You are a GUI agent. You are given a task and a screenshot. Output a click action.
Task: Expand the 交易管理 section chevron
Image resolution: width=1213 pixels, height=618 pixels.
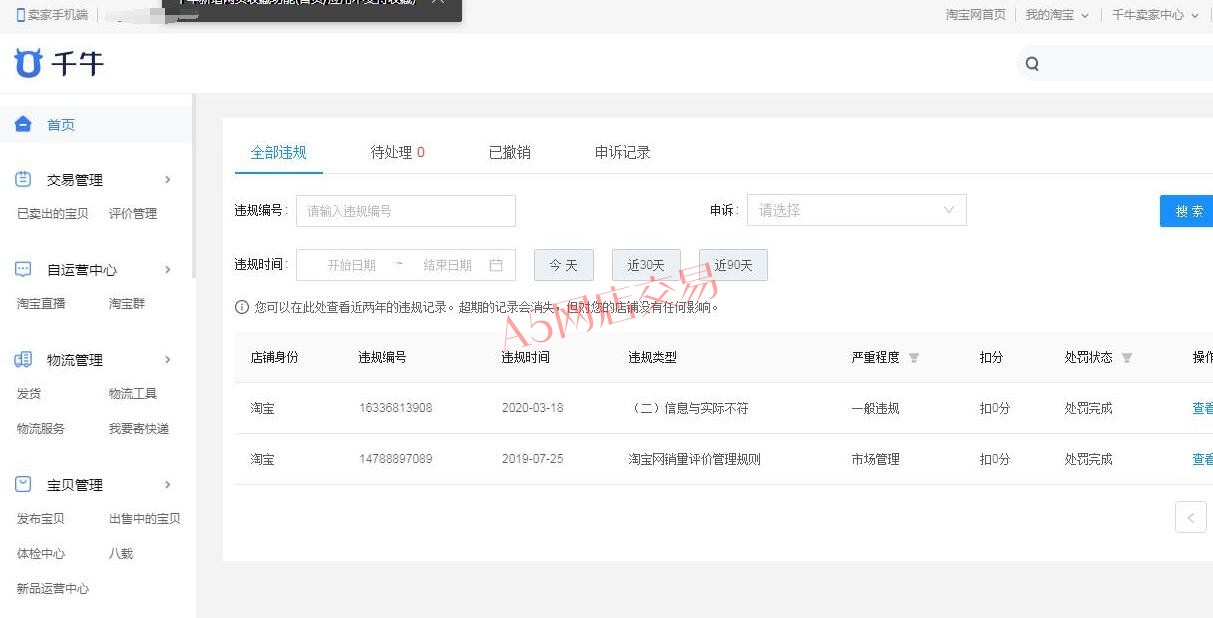pyautogui.click(x=167, y=180)
